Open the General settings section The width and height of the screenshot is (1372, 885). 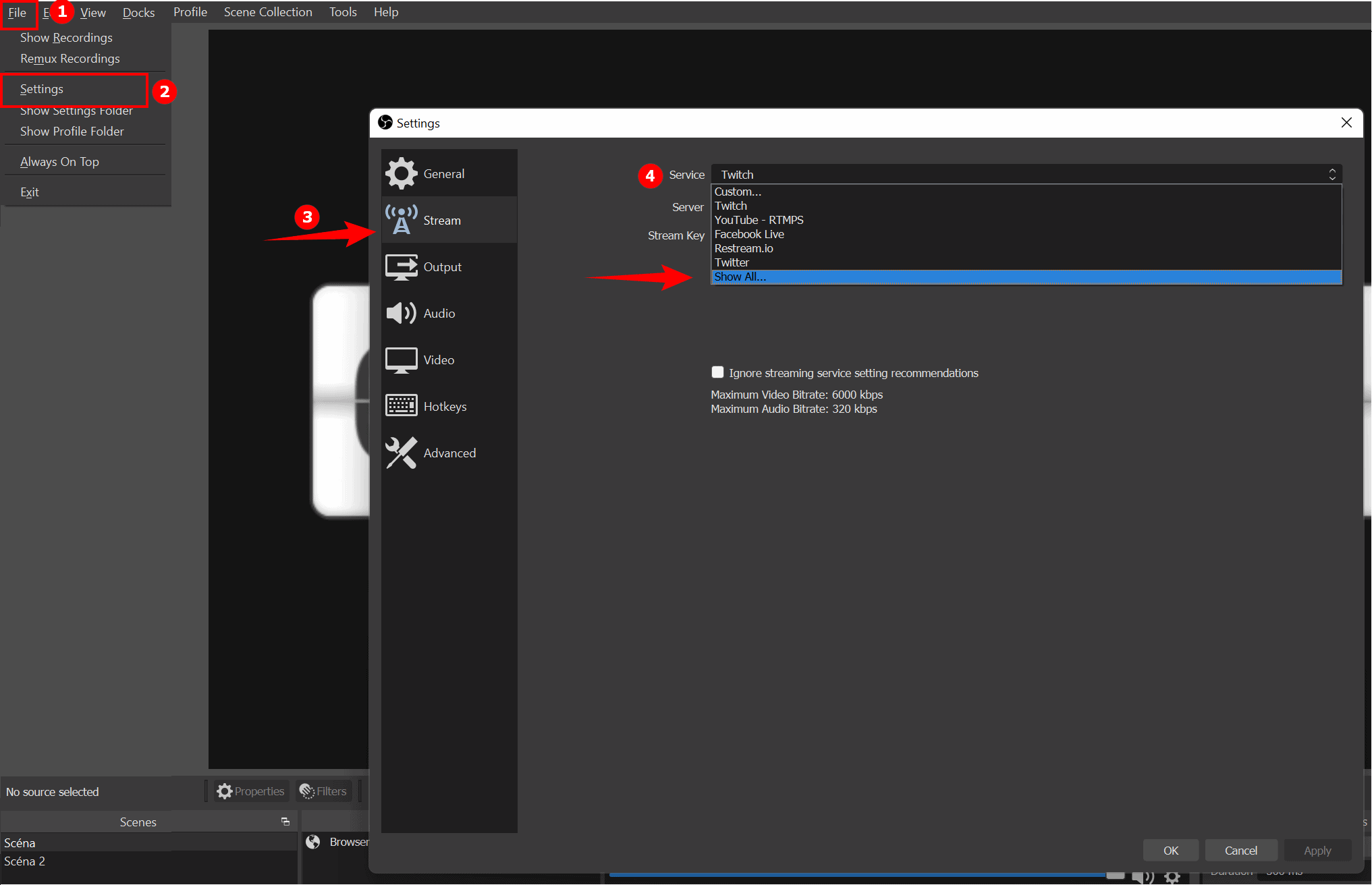(449, 173)
